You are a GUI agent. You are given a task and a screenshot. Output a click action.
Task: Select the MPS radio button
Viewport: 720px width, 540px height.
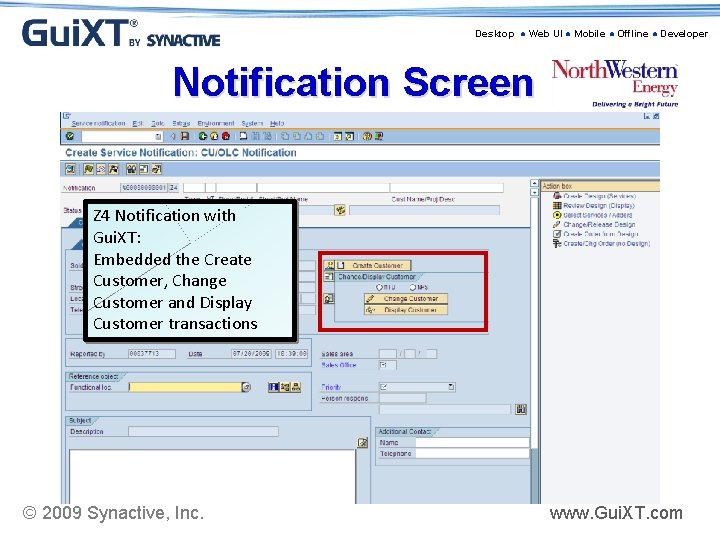pyautogui.click(x=412, y=287)
